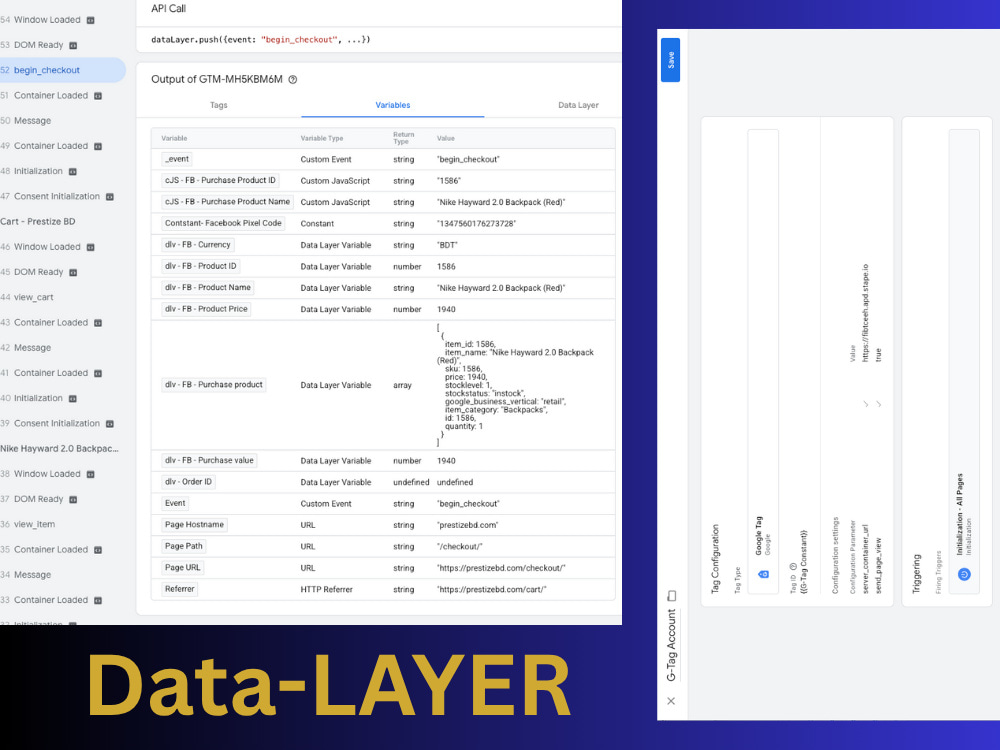Click the dlv - FB - Purchase value variable
This screenshot has height=750, width=1000.
pyautogui.click(x=209, y=460)
